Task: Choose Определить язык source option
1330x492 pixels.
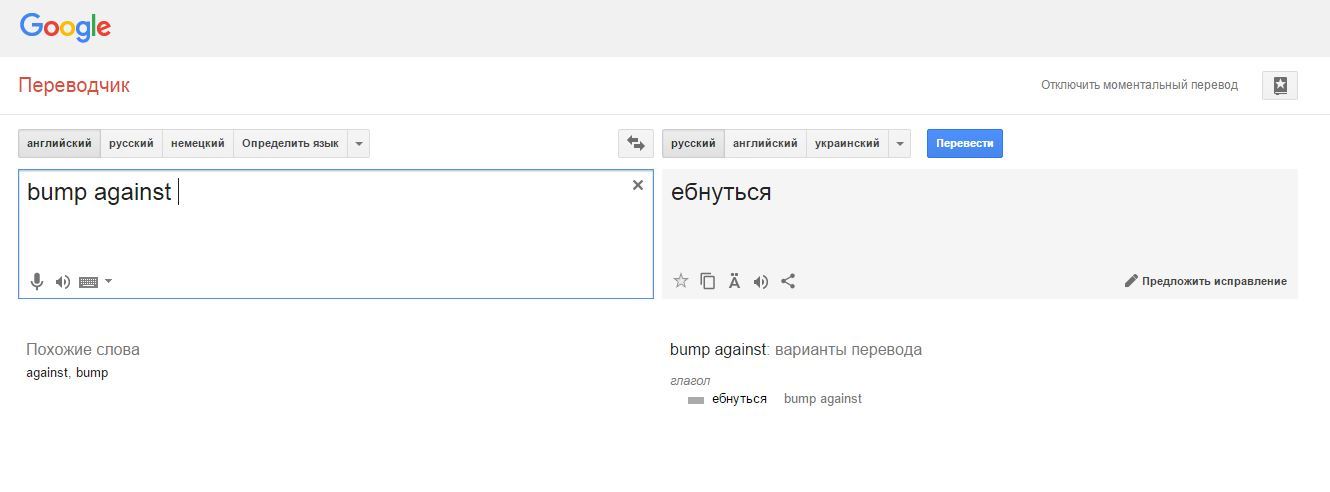Action: (x=290, y=143)
